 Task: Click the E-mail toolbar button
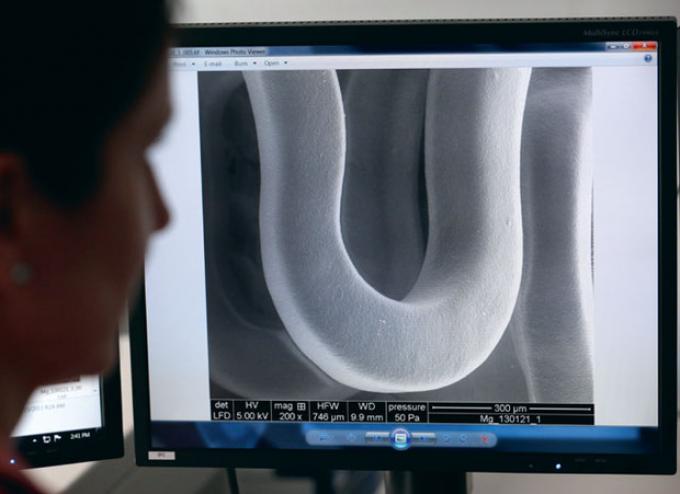tap(212, 64)
